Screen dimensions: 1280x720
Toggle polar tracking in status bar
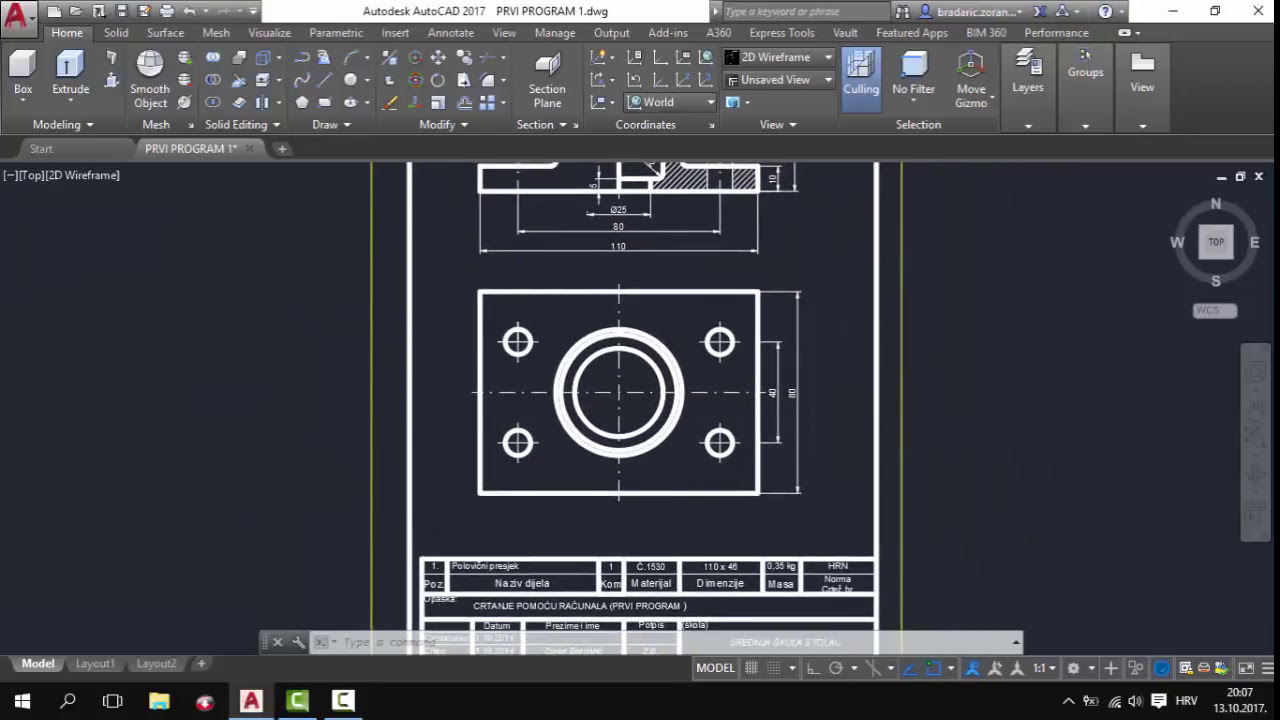836,668
